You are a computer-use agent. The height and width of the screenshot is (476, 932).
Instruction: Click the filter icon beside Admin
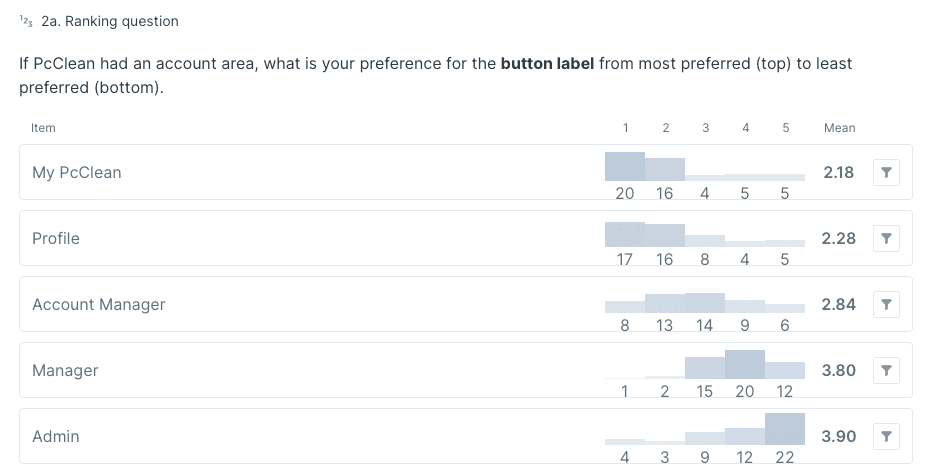[887, 436]
